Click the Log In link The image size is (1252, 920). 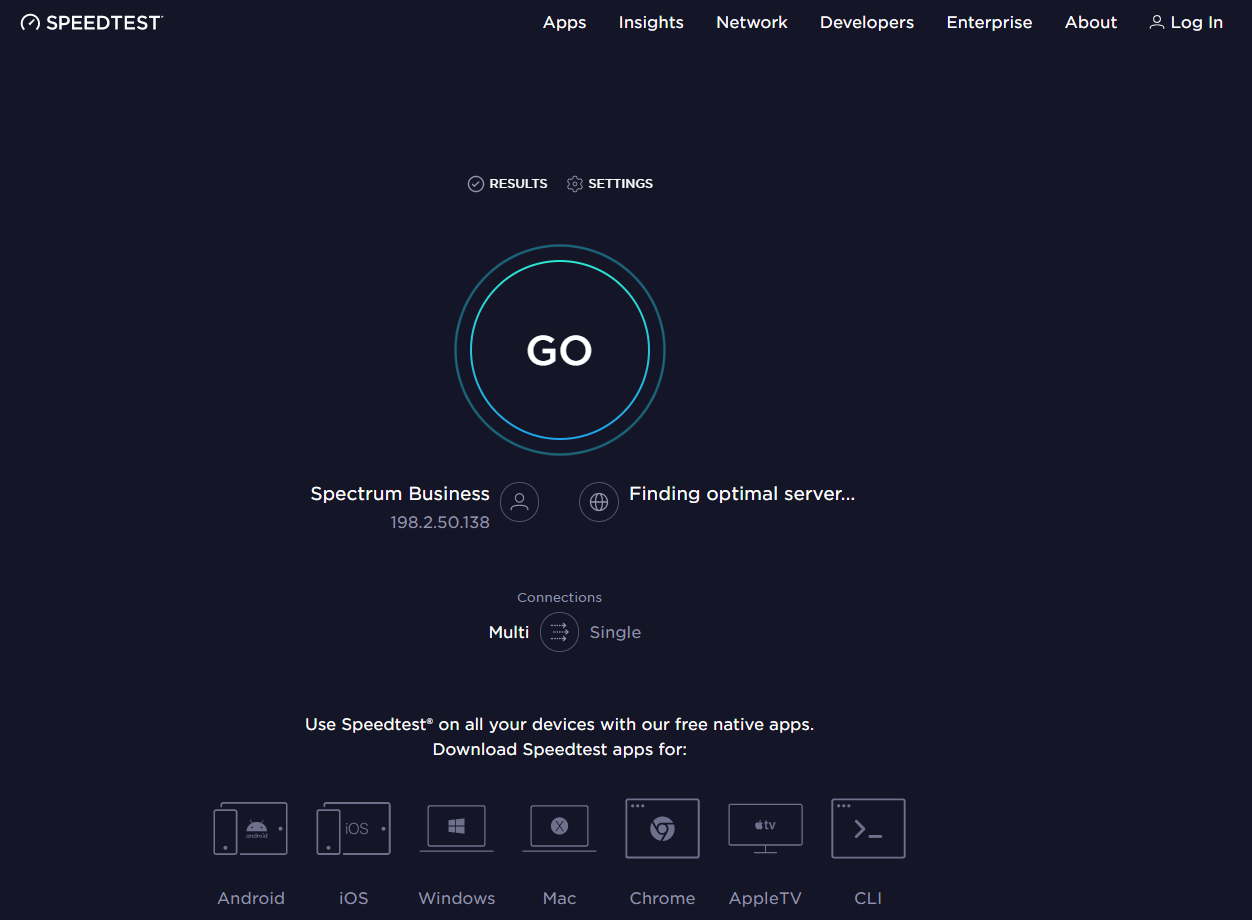1186,22
